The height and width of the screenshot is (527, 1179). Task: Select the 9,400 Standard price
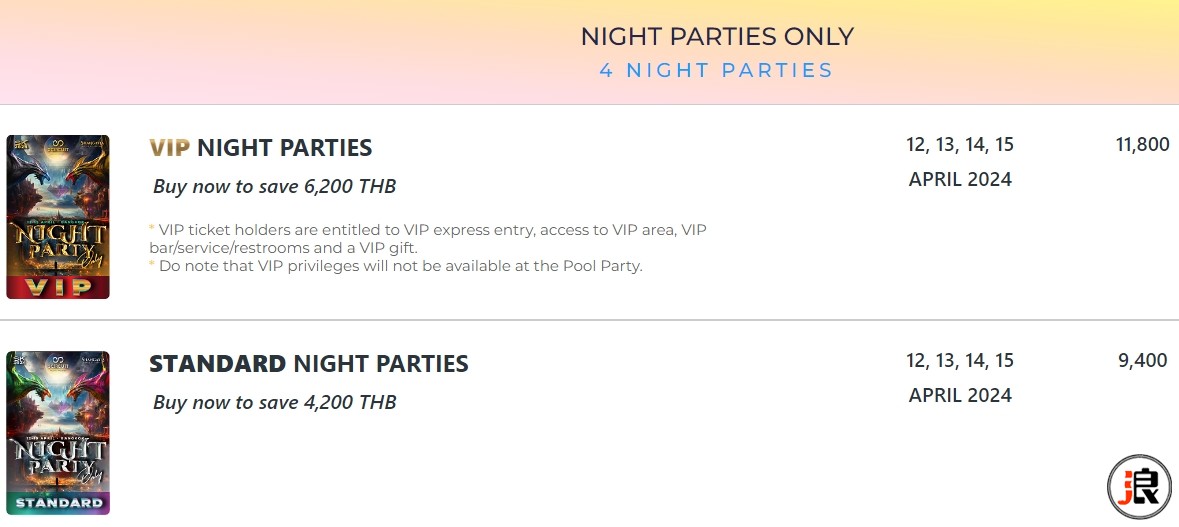(x=1142, y=361)
